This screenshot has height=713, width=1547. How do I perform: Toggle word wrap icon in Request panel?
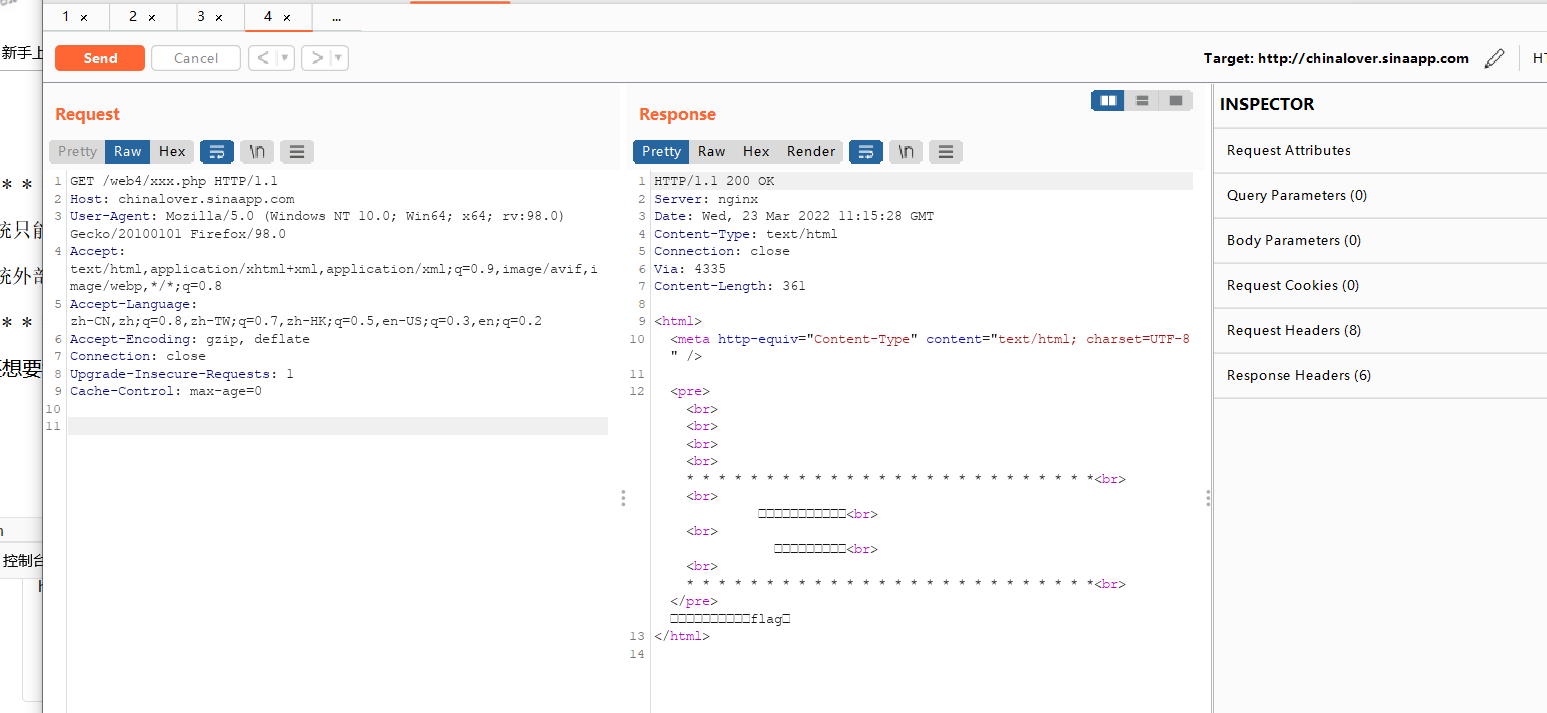(x=217, y=152)
